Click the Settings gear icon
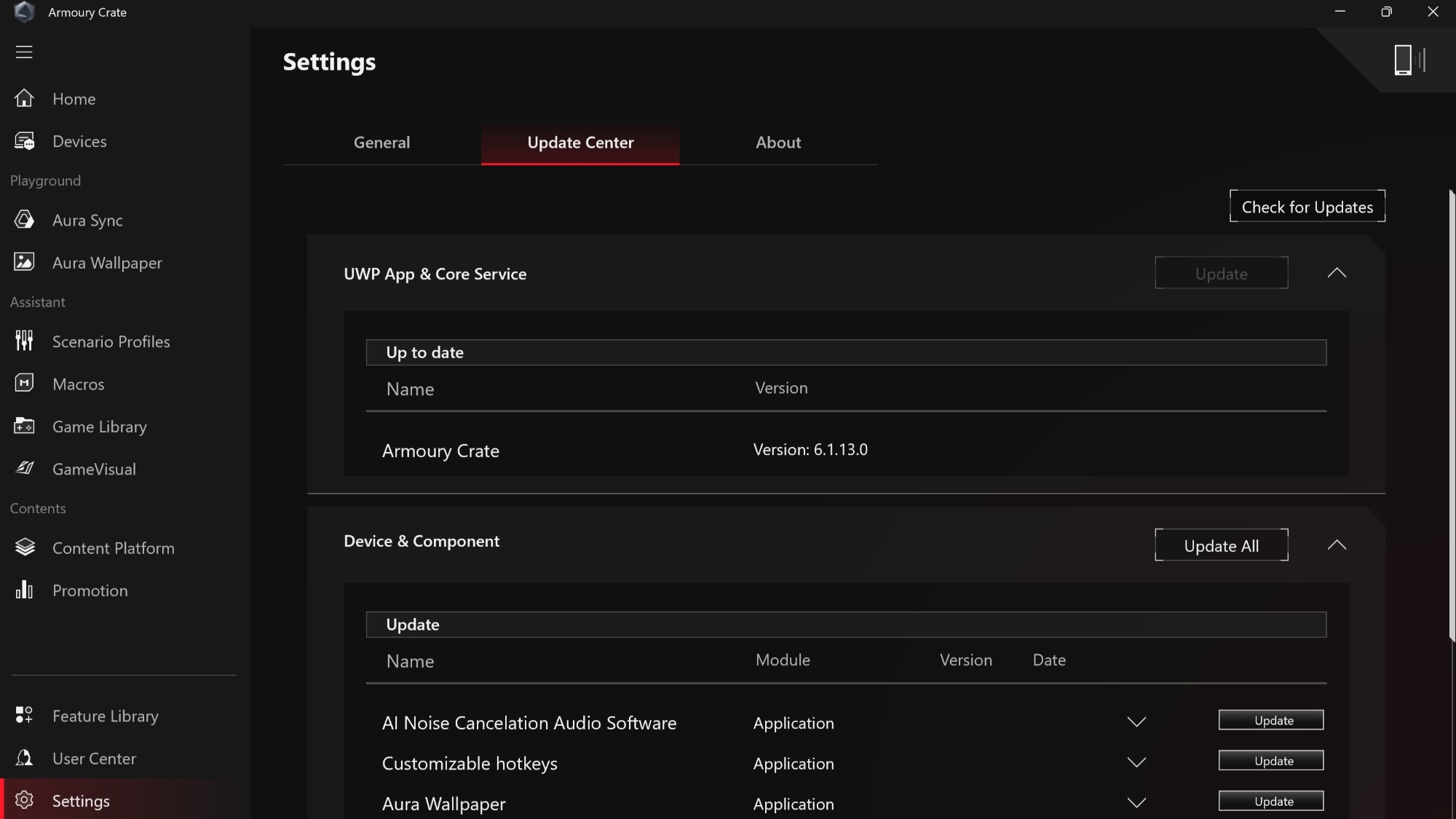 tap(24, 800)
